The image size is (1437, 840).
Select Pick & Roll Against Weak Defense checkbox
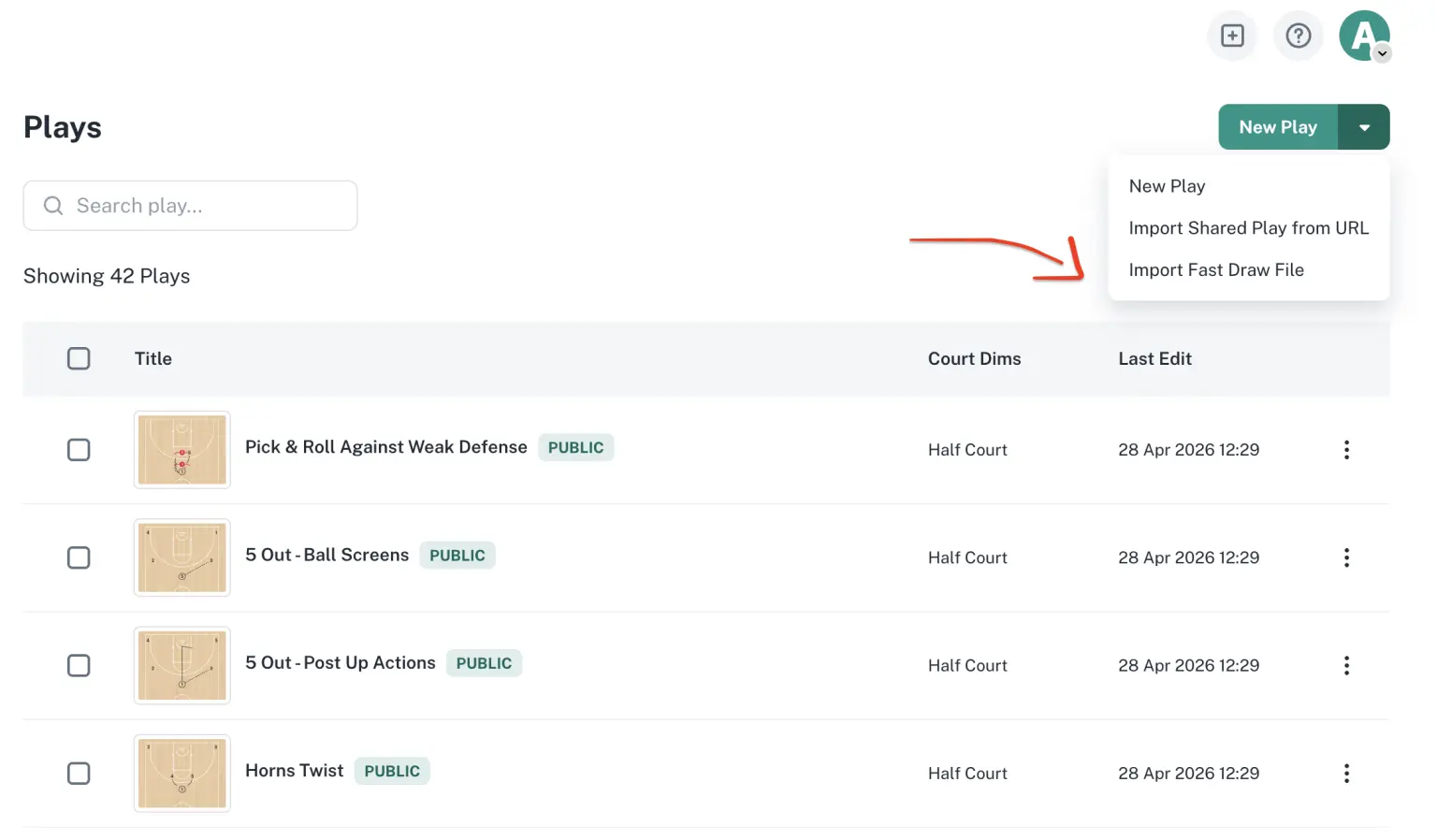(x=79, y=450)
